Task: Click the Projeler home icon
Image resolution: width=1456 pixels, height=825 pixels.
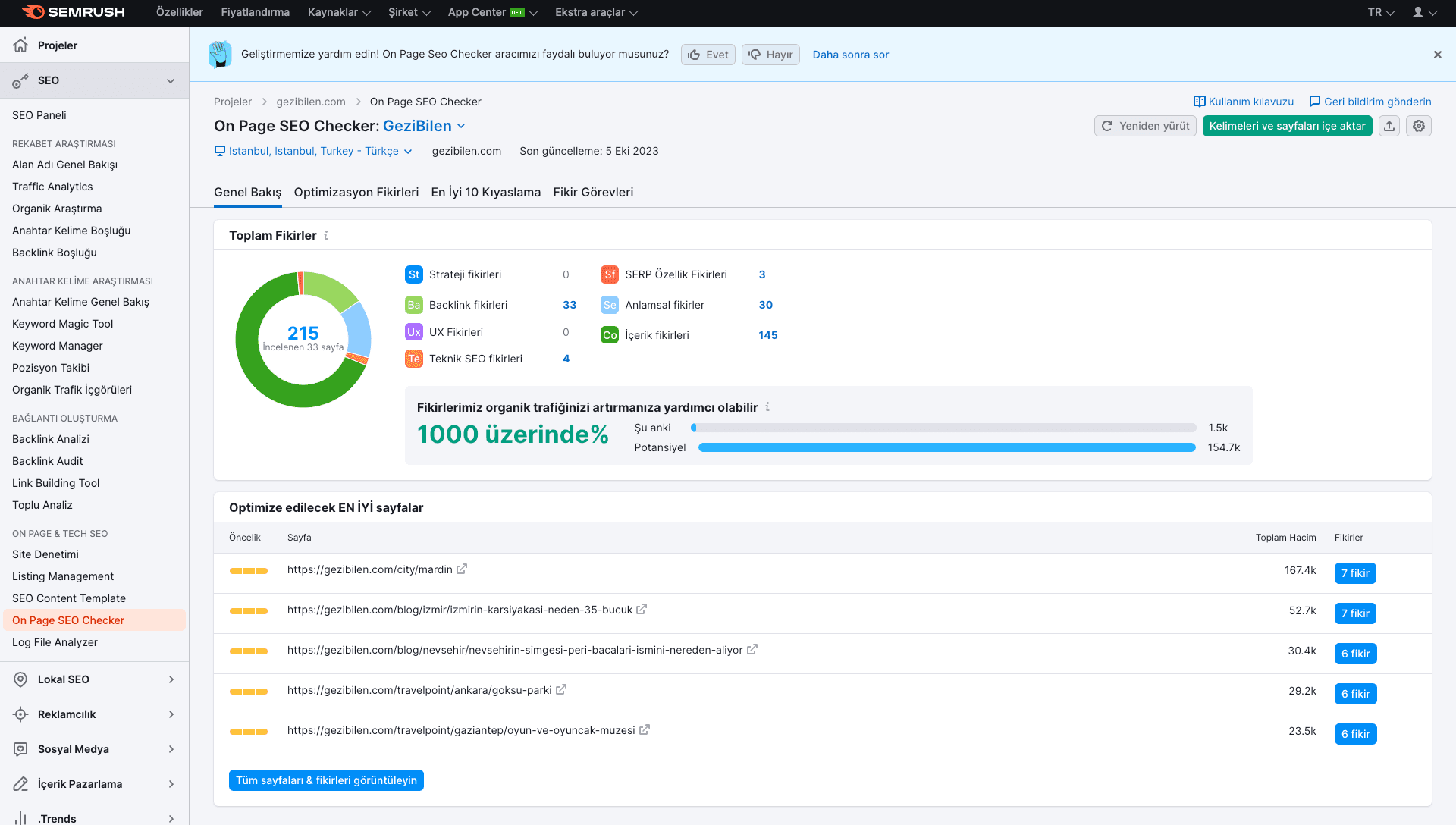Action: pos(20,45)
